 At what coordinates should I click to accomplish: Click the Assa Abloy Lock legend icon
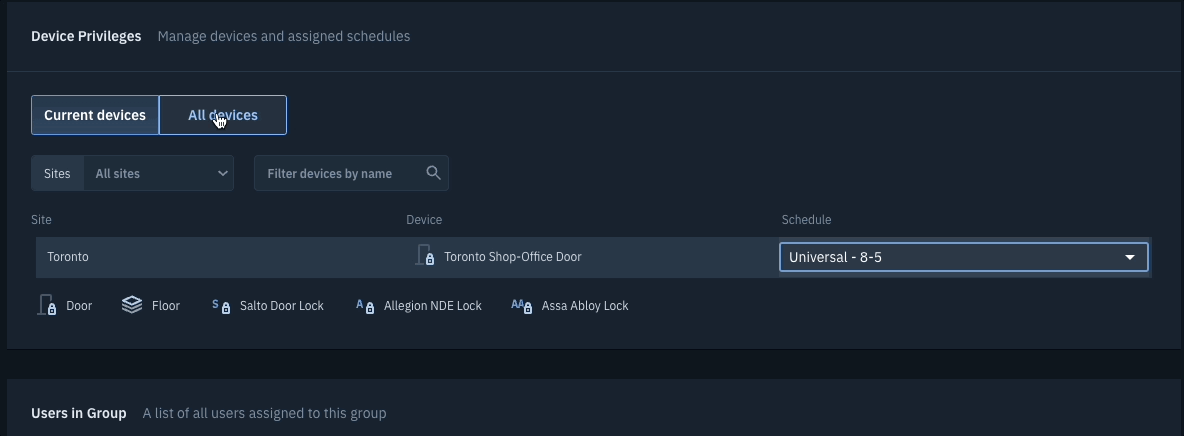pyautogui.click(x=522, y=305)
